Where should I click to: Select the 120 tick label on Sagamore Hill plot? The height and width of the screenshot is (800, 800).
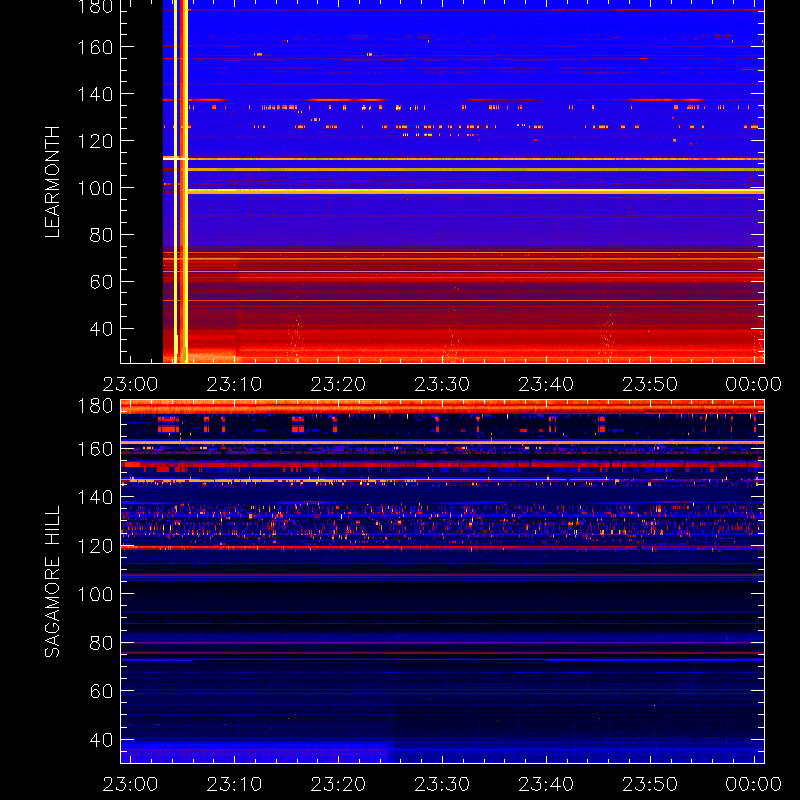point(95,546)
